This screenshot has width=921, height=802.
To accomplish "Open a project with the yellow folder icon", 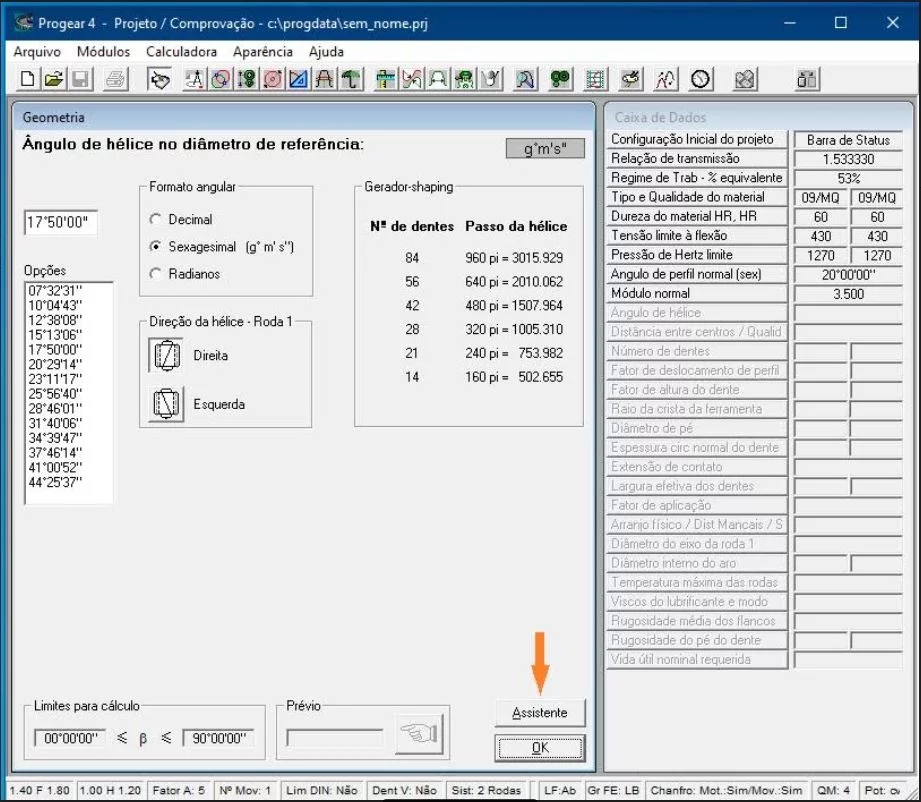I will [x=53, y=79].
